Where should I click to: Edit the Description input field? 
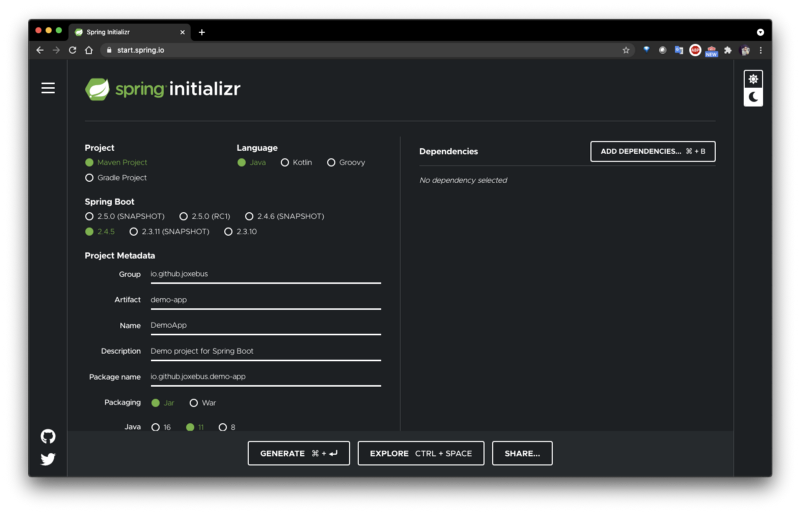click(265, 352)
